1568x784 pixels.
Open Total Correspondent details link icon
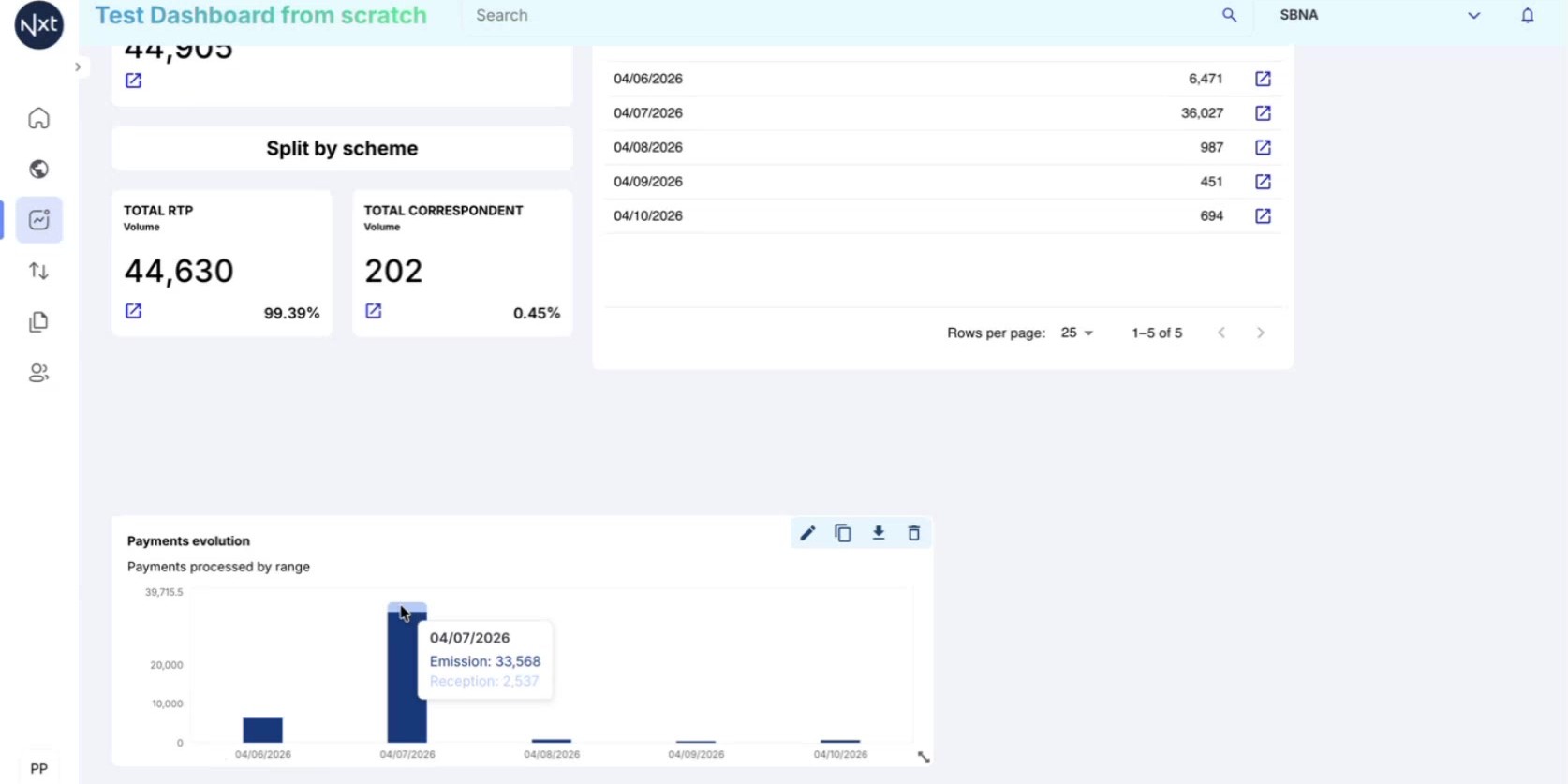(374, 311)
